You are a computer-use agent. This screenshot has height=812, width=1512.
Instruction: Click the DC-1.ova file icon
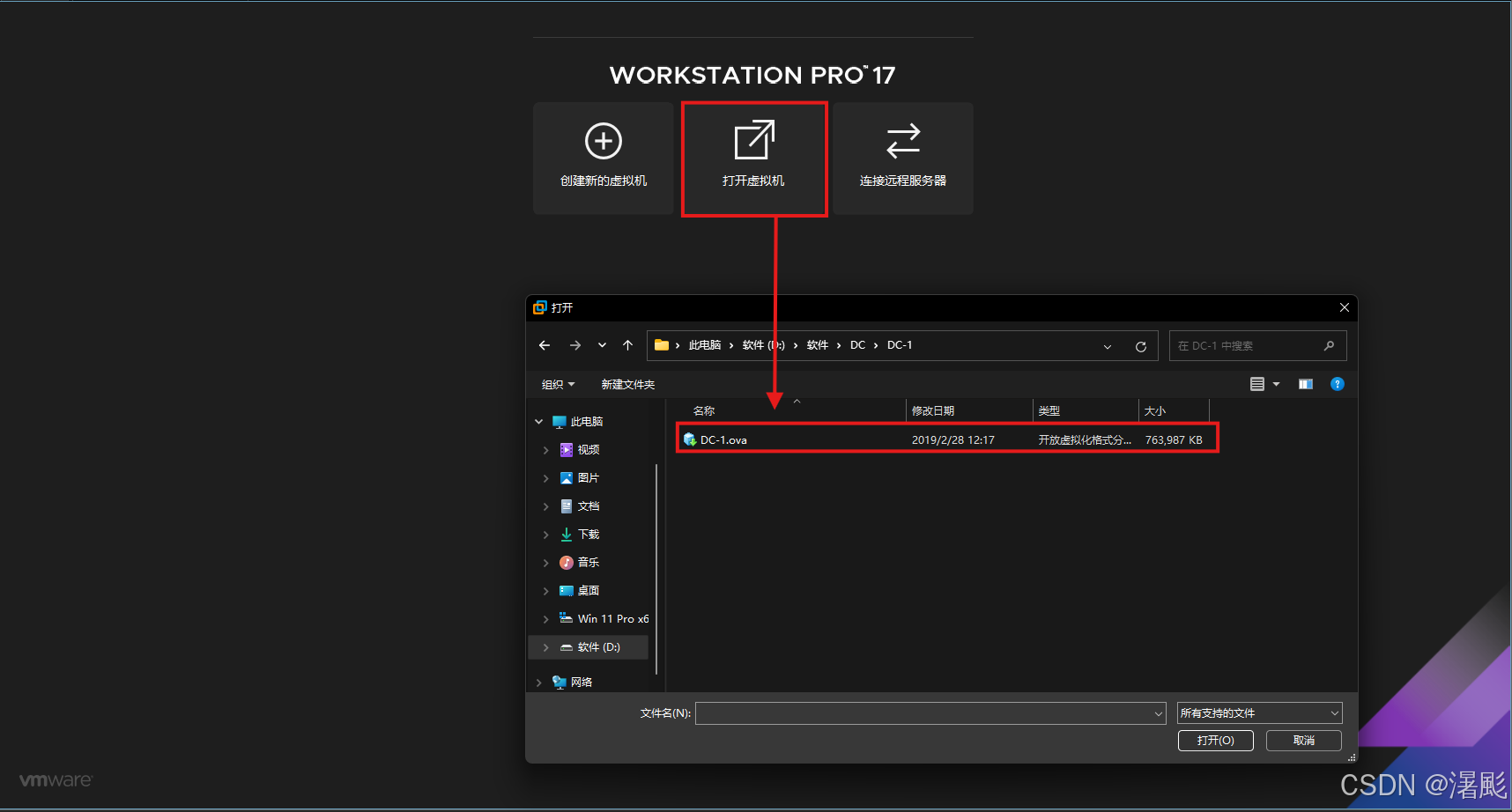690,439
